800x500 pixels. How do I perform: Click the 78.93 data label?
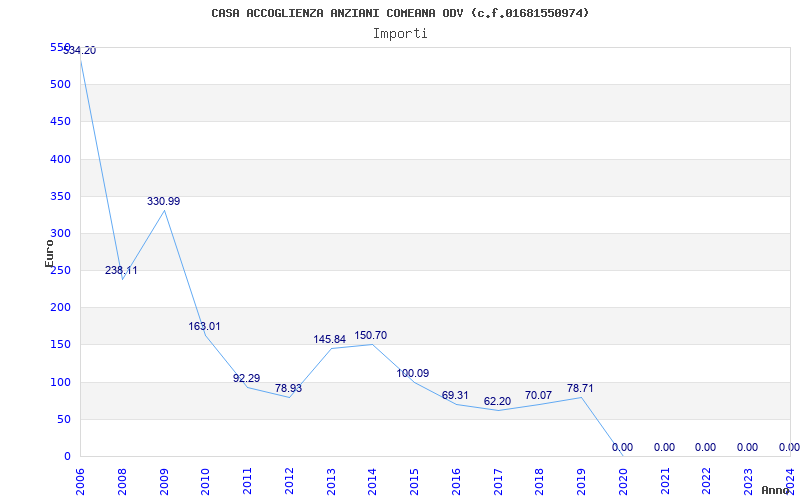pyautogui.click(x=288, y=388)
